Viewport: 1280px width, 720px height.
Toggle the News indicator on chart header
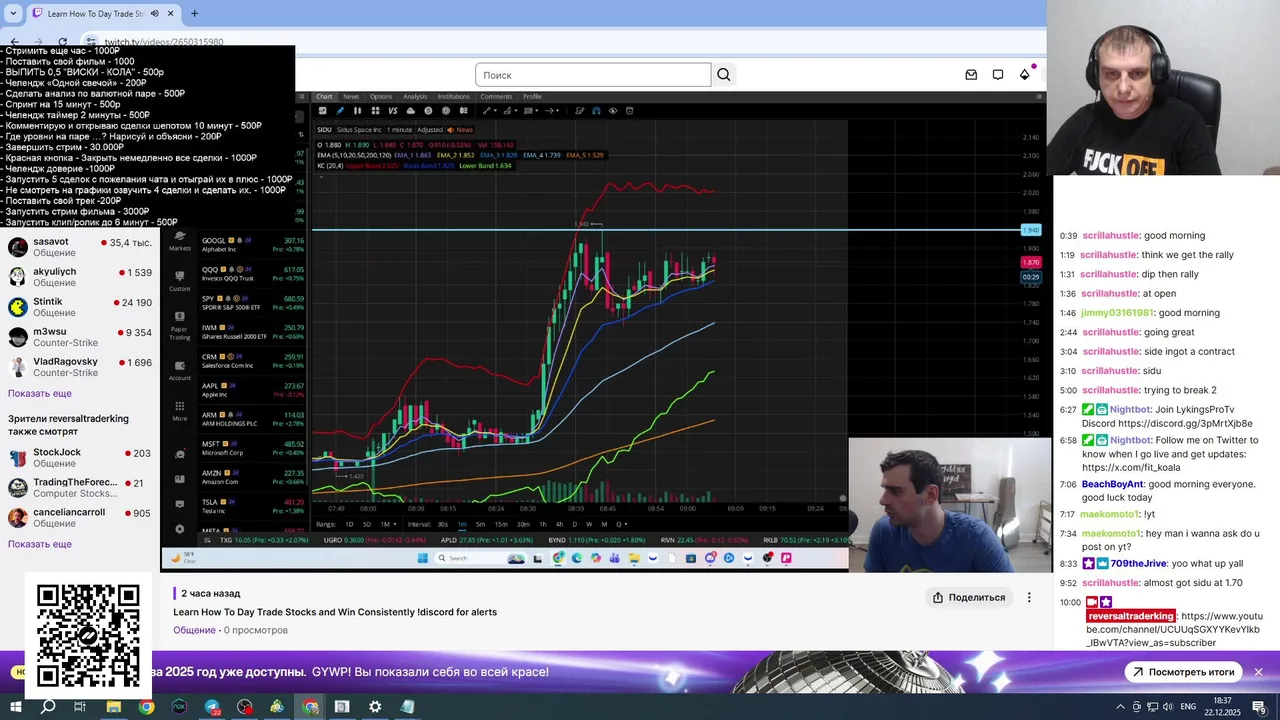[460, 130]
